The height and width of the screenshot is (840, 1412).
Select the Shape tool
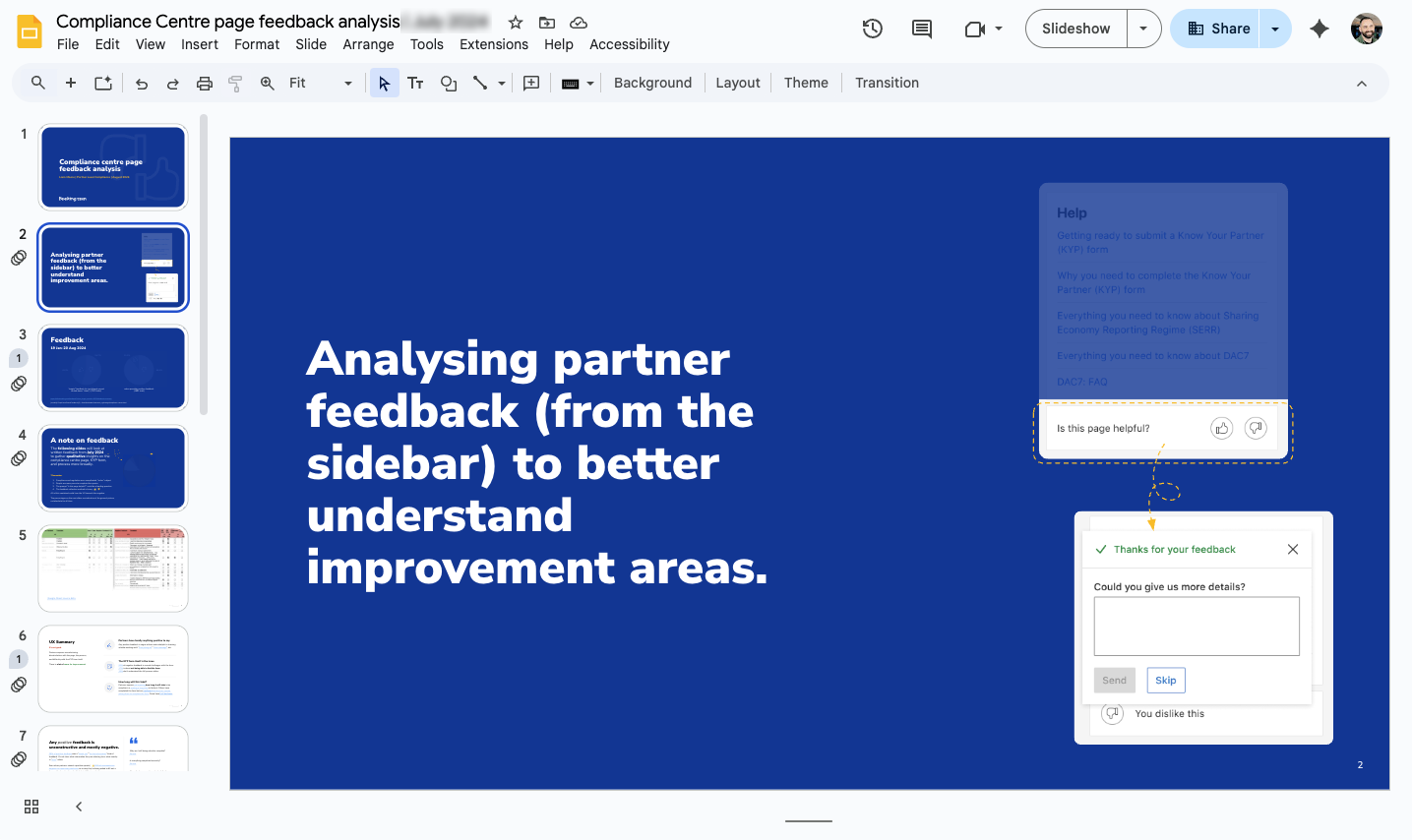(x=449, y=83)
